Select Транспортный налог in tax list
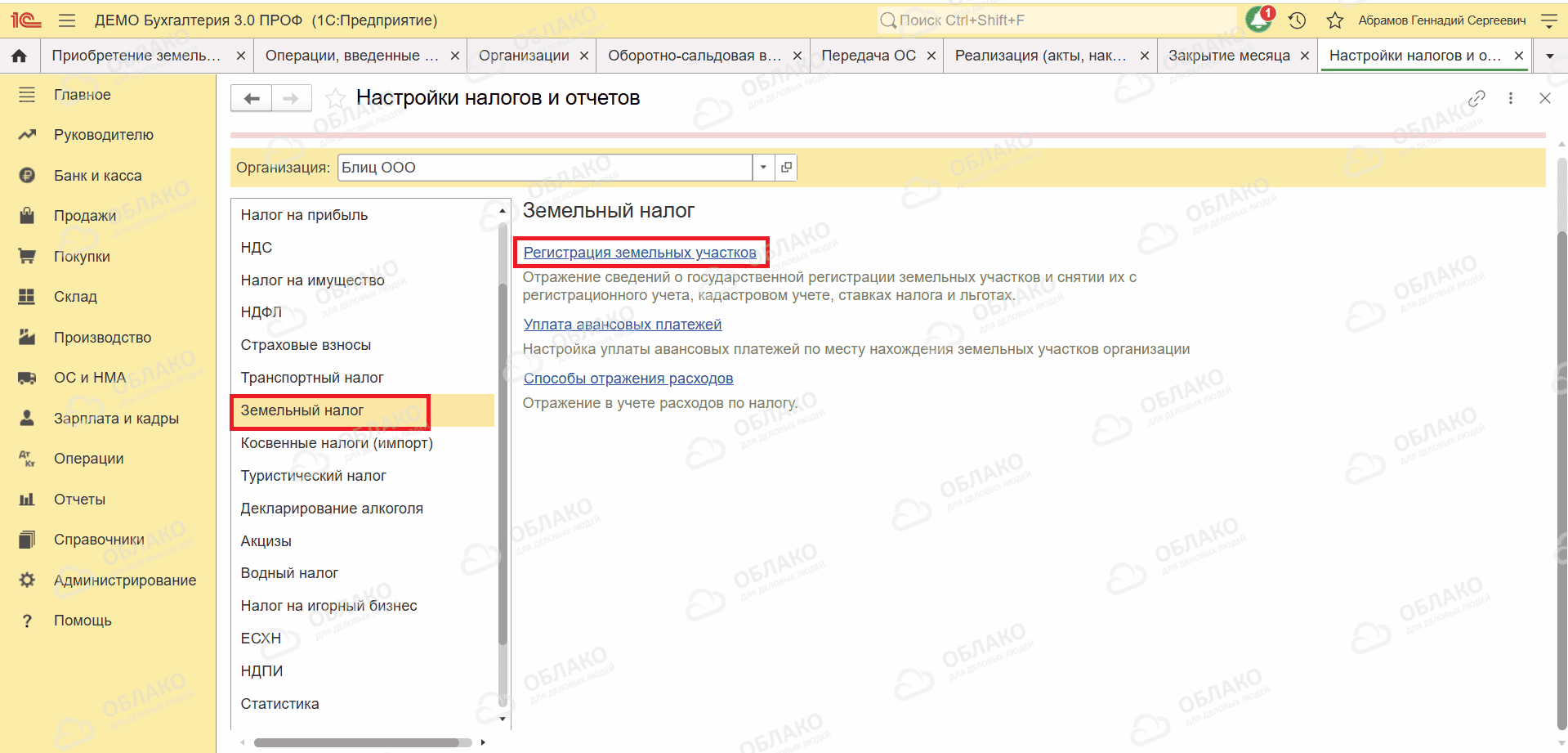Screen dimensions: 1568x753 [364, 378]
